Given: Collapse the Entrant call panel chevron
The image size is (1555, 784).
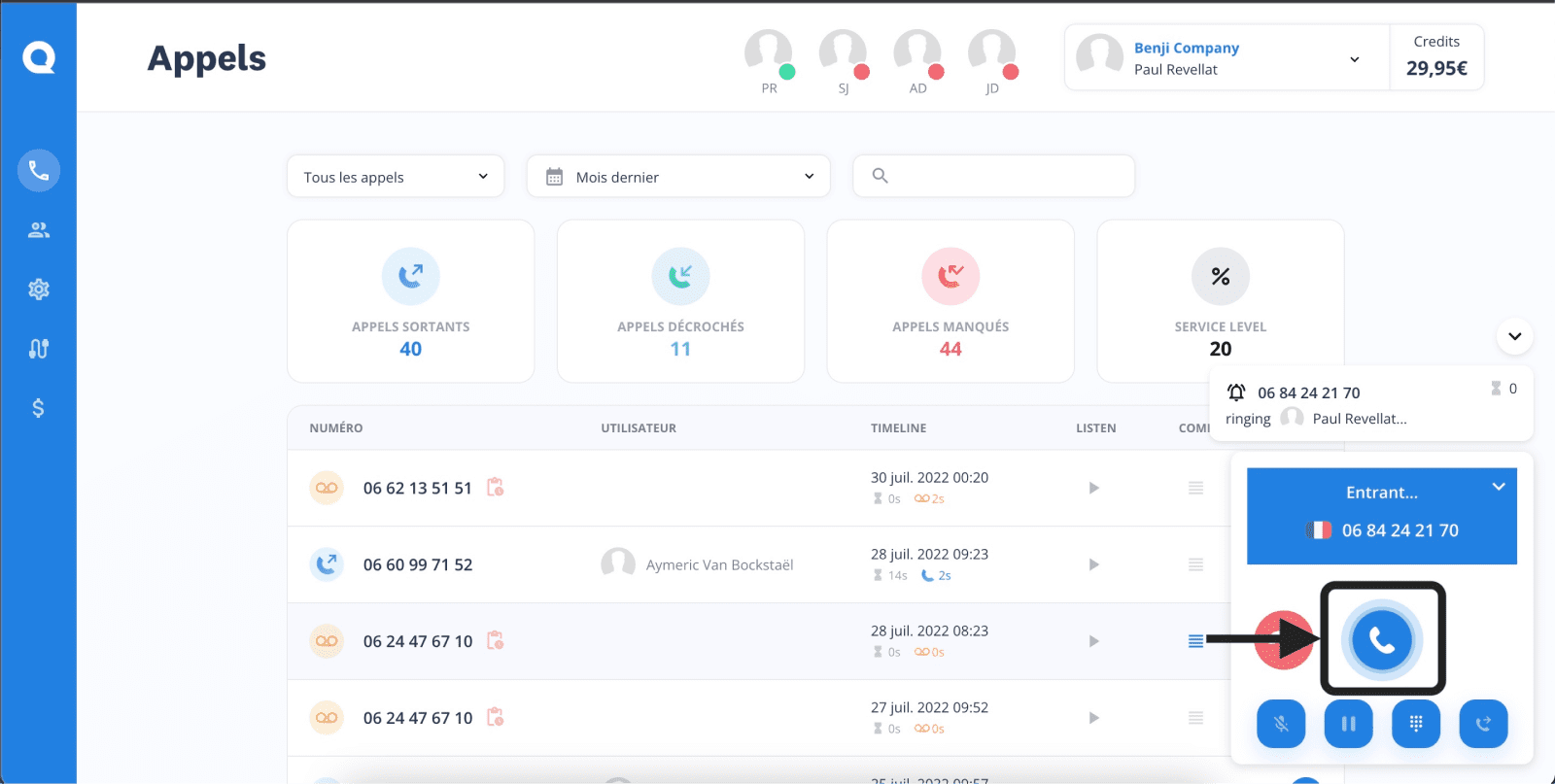Looking at the screenshot, I should click(1499, 487).
